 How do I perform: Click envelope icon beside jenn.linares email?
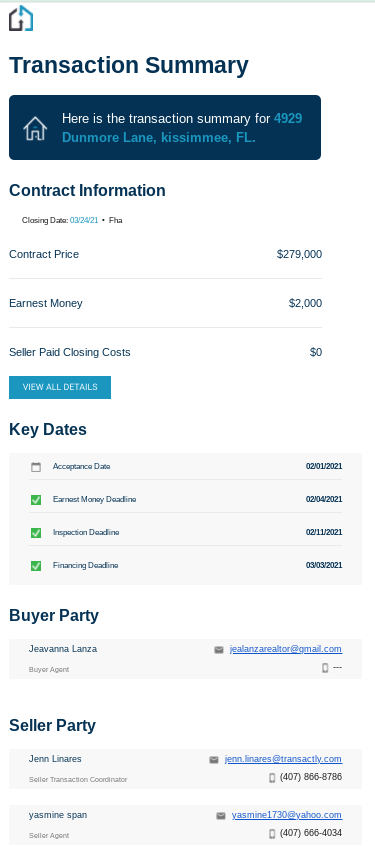pos(214,760)
